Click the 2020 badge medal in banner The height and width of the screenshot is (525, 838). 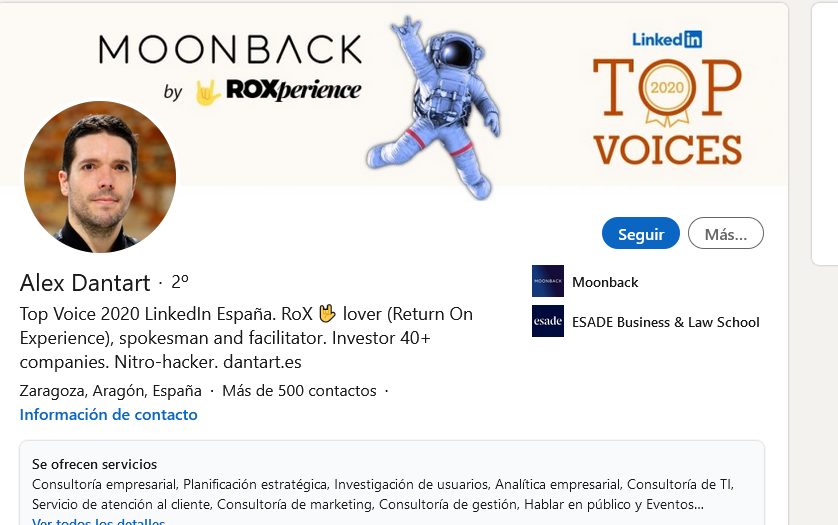(667, 92)
